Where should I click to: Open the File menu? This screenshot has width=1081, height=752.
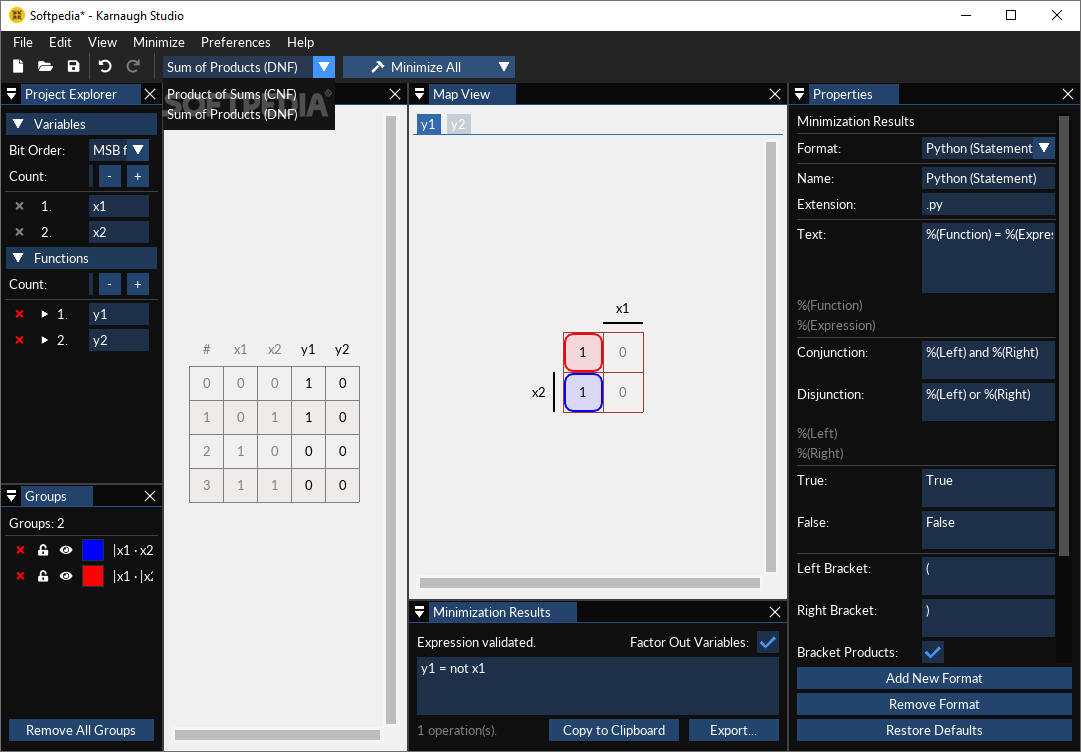coord(23,42)
